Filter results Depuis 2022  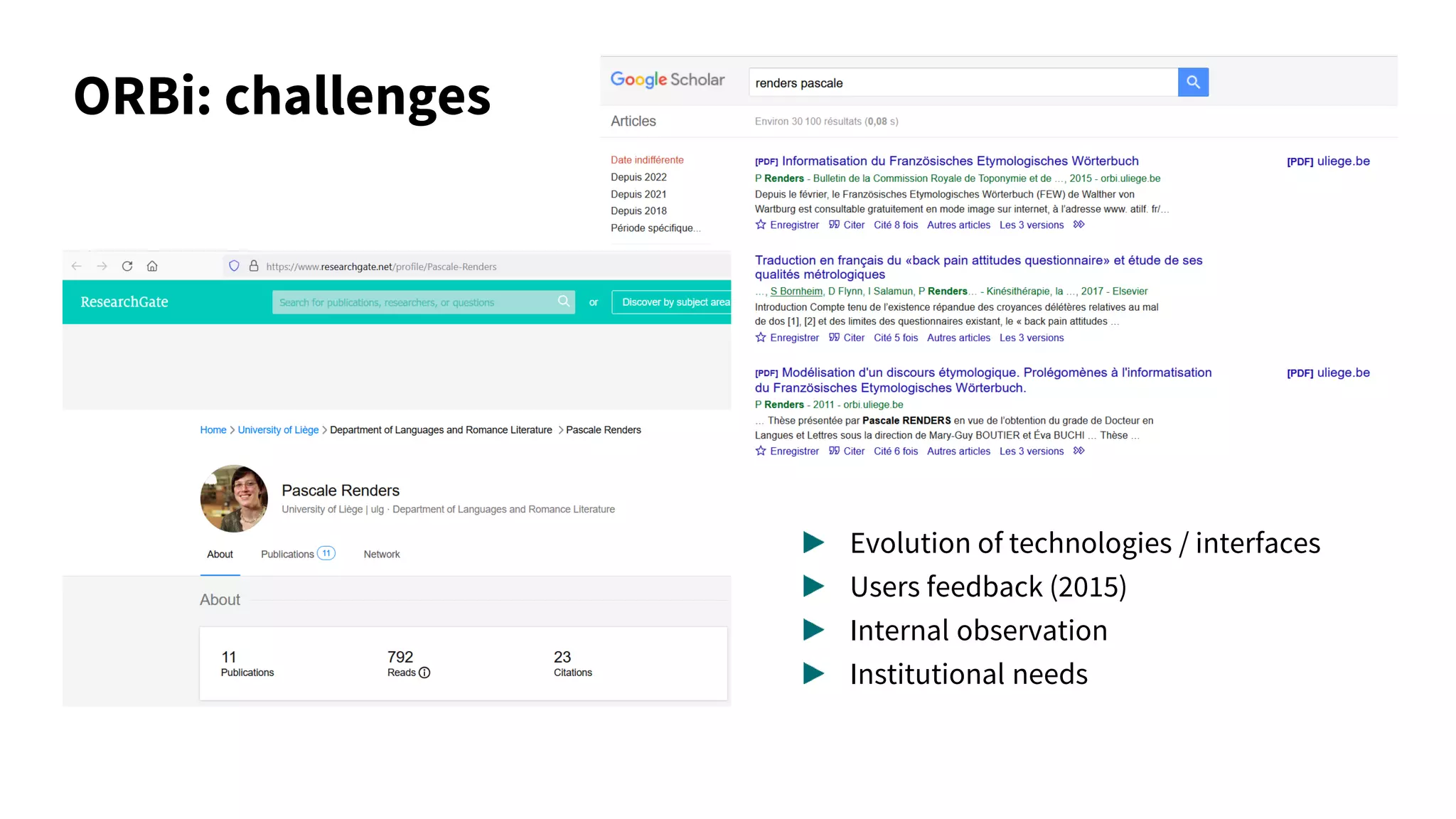[638, 177]
